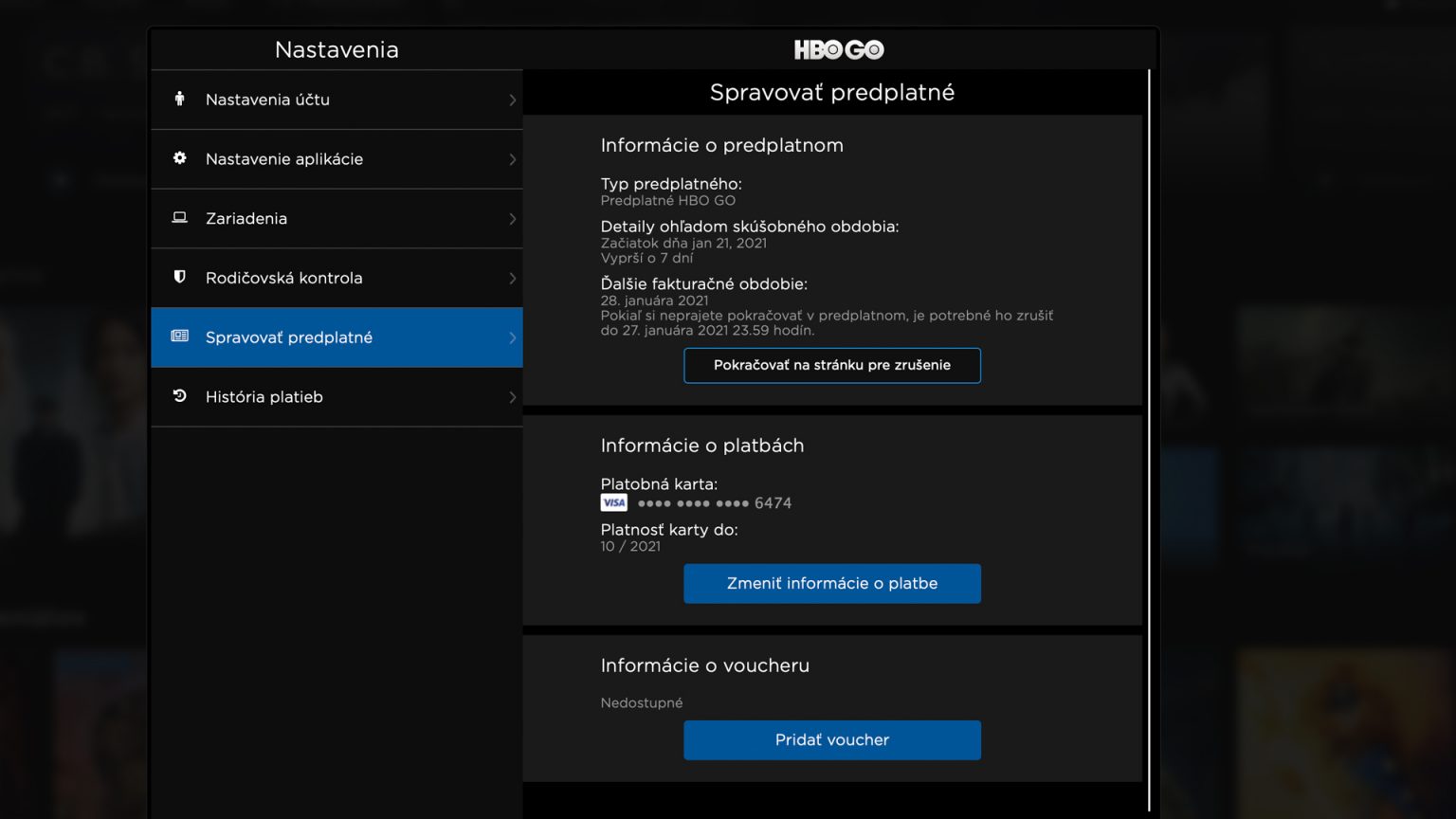Click the 28. januára 2021 billing date
This screenshot has height=819, width=1456.
pyautogui.click(x=654, y=300)
